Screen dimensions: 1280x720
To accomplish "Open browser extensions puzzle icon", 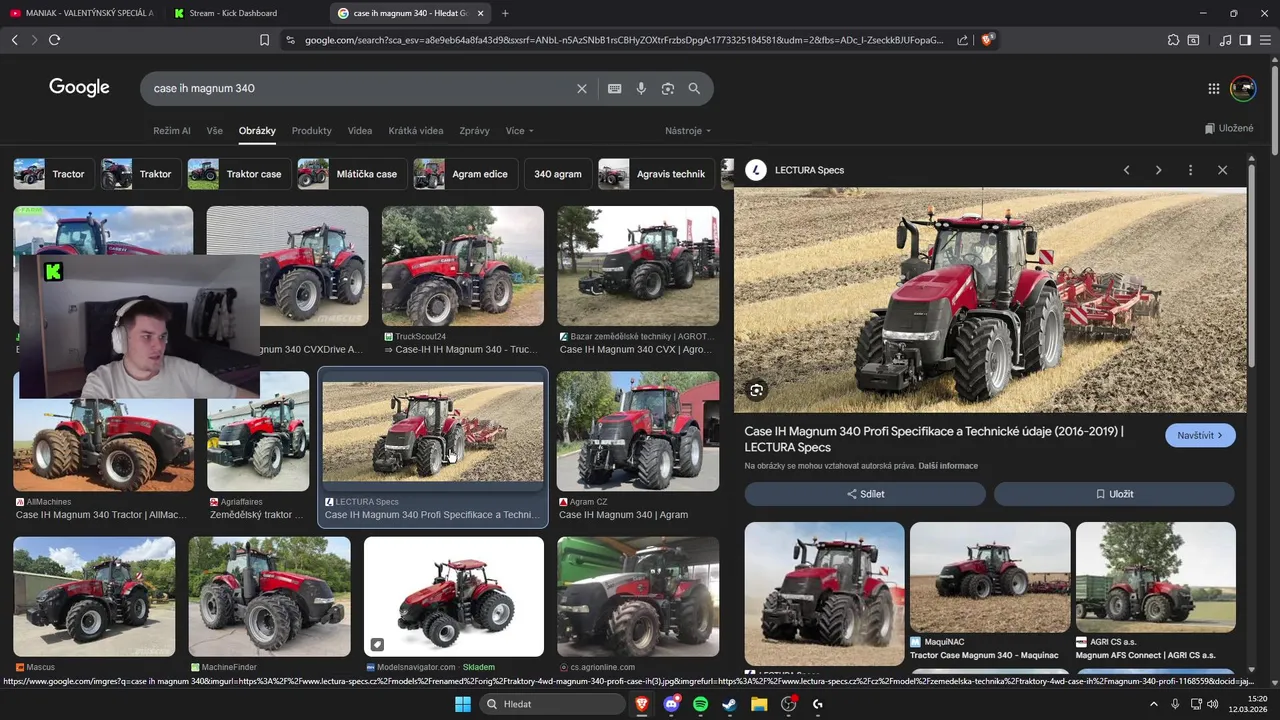I will [1173, 40].
